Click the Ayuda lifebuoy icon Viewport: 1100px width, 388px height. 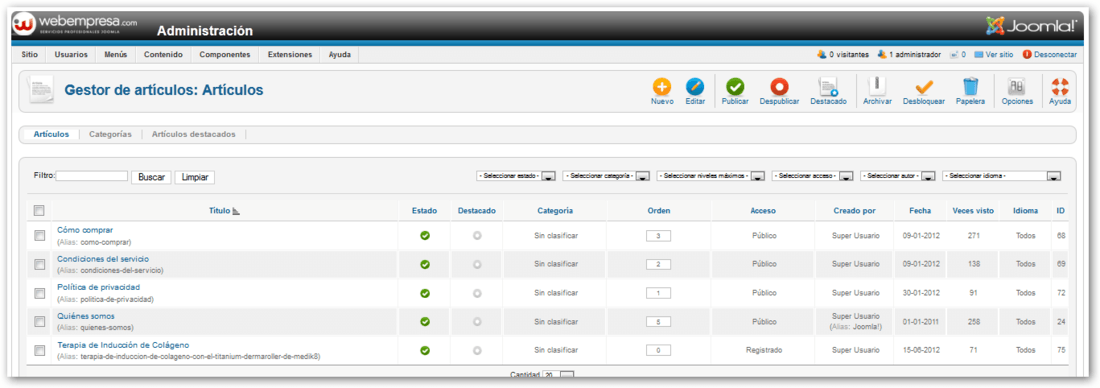tap(1059, 86)
